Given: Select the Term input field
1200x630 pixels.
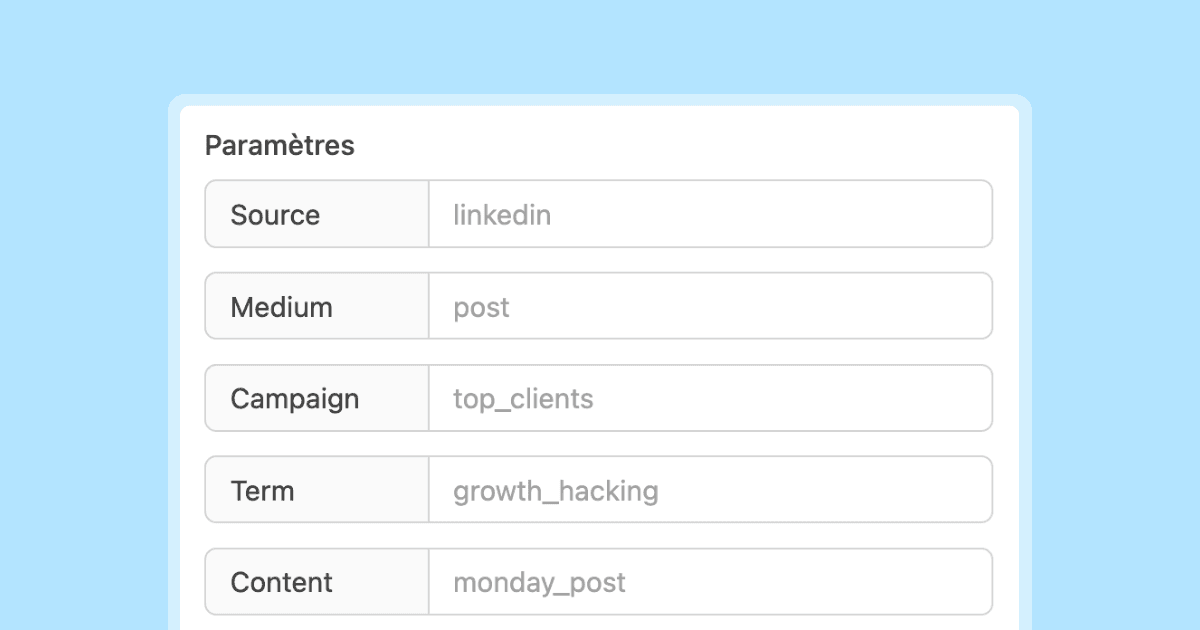Looking at the screenshot, I should tap(710, 490).
